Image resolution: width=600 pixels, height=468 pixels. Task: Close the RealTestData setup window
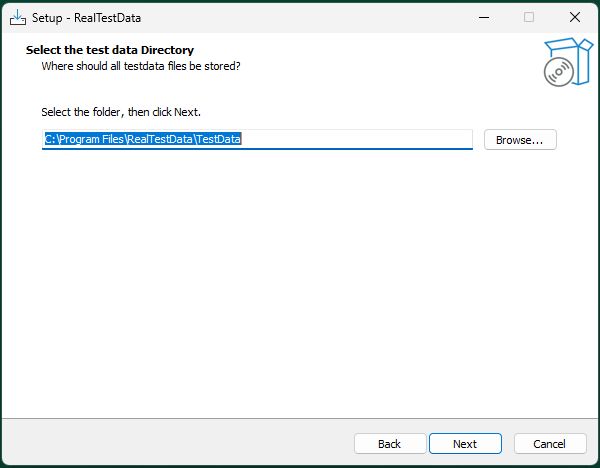tap(575, 17)
